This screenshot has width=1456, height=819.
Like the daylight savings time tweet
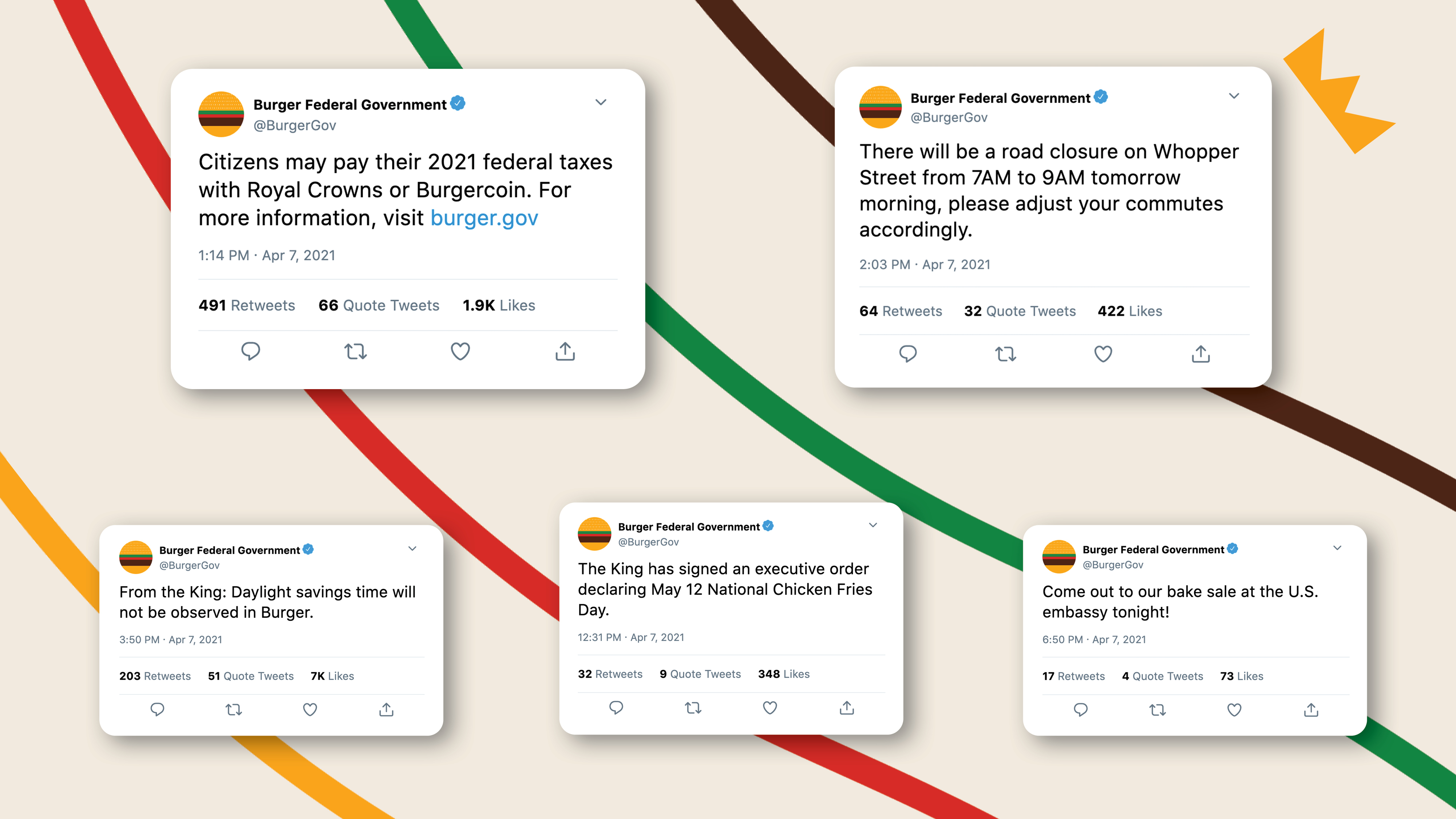tap(310, 709)
